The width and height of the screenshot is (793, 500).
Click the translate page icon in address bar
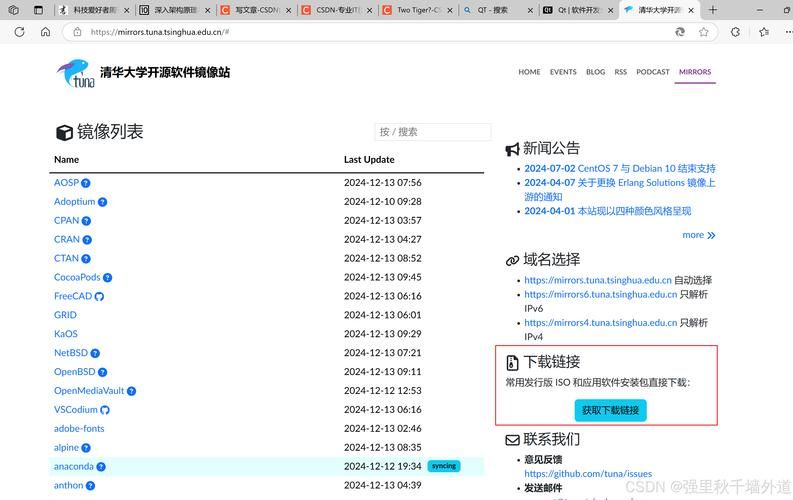(x=680, y=32)
